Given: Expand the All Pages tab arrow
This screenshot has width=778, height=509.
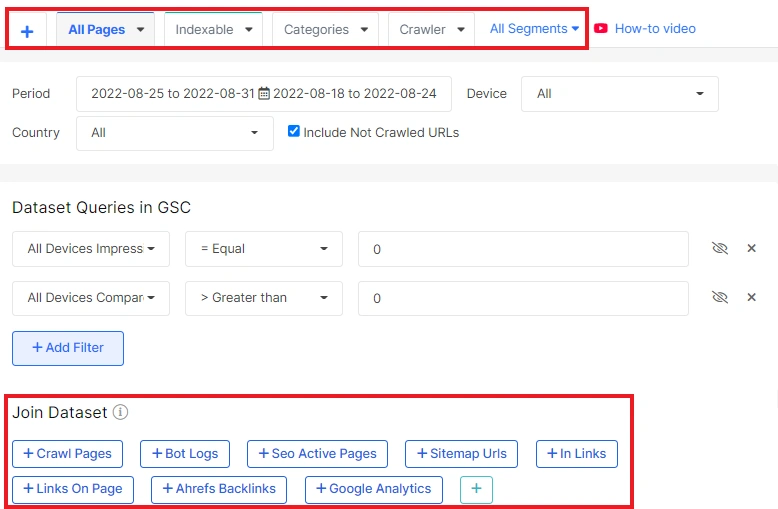Looking at the screenshot, I should click(x=141, y=30).
